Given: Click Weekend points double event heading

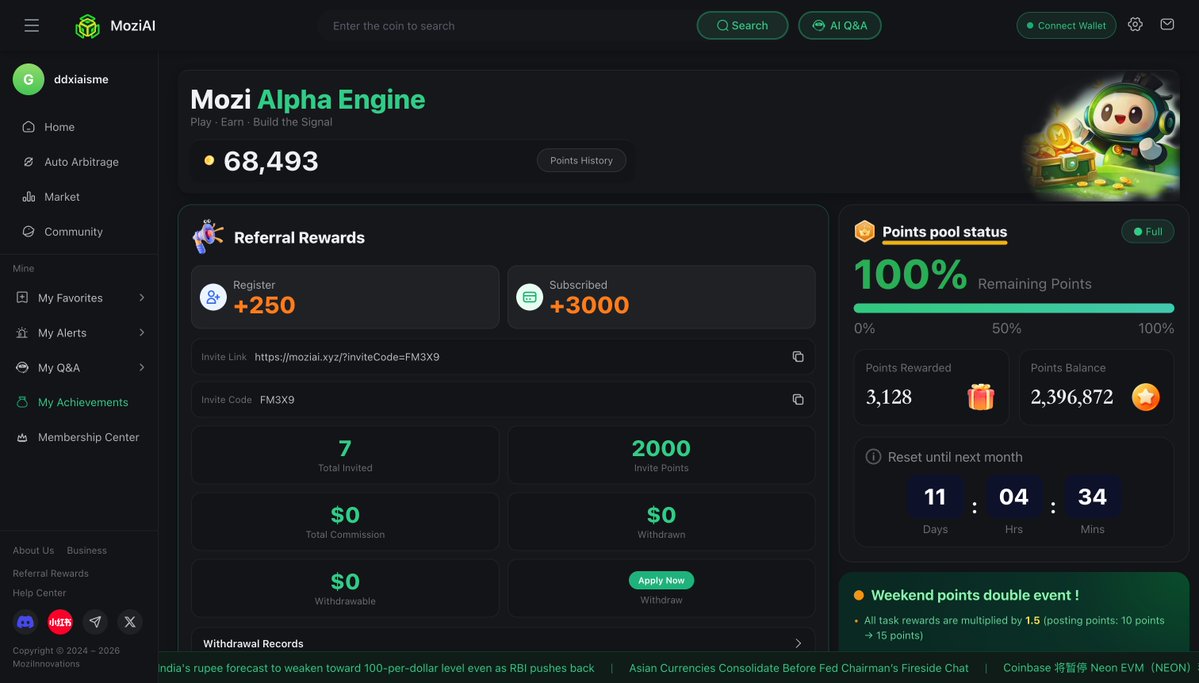Looking at the screenshot, I should tap(975, 595).
